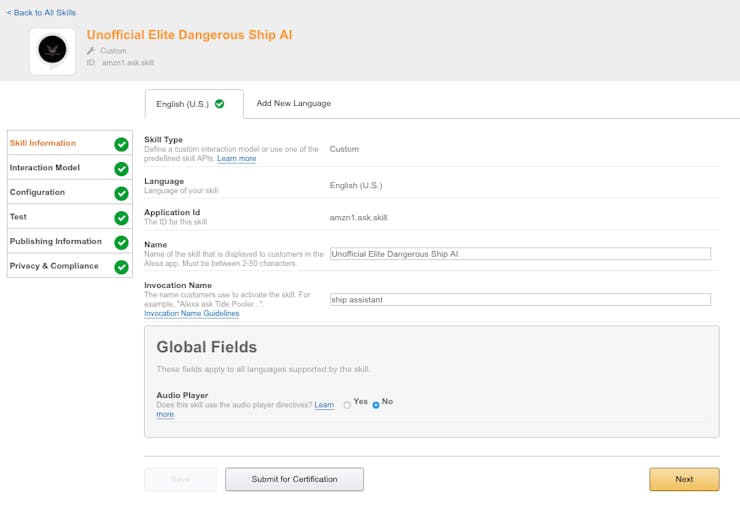Open the Privacy & Compliance section
Viewport: 740px width, 515px height.
tap(70, 266)
